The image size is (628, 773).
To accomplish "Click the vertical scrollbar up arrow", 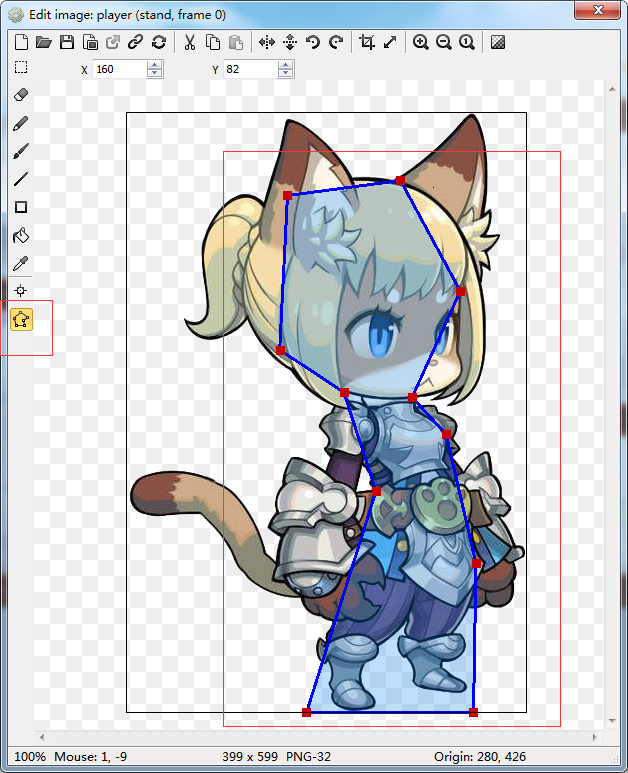I will [612, 89].
